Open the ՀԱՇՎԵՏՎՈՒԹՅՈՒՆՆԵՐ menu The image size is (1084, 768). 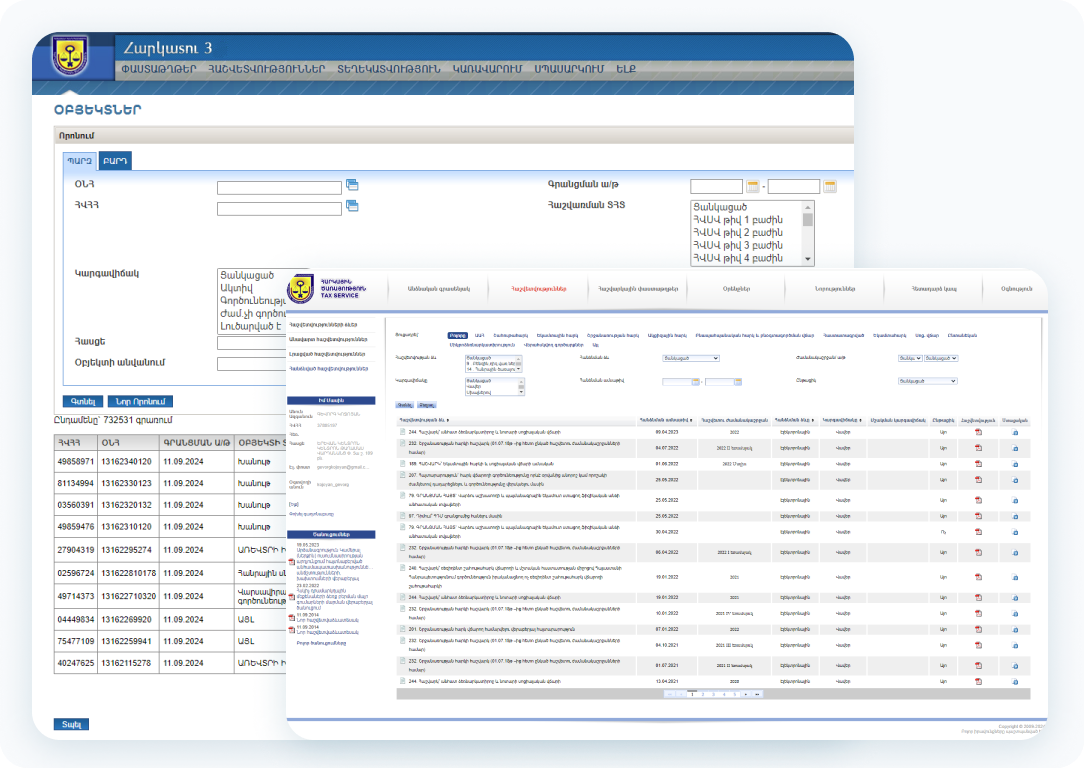click(x=267, y=69)
